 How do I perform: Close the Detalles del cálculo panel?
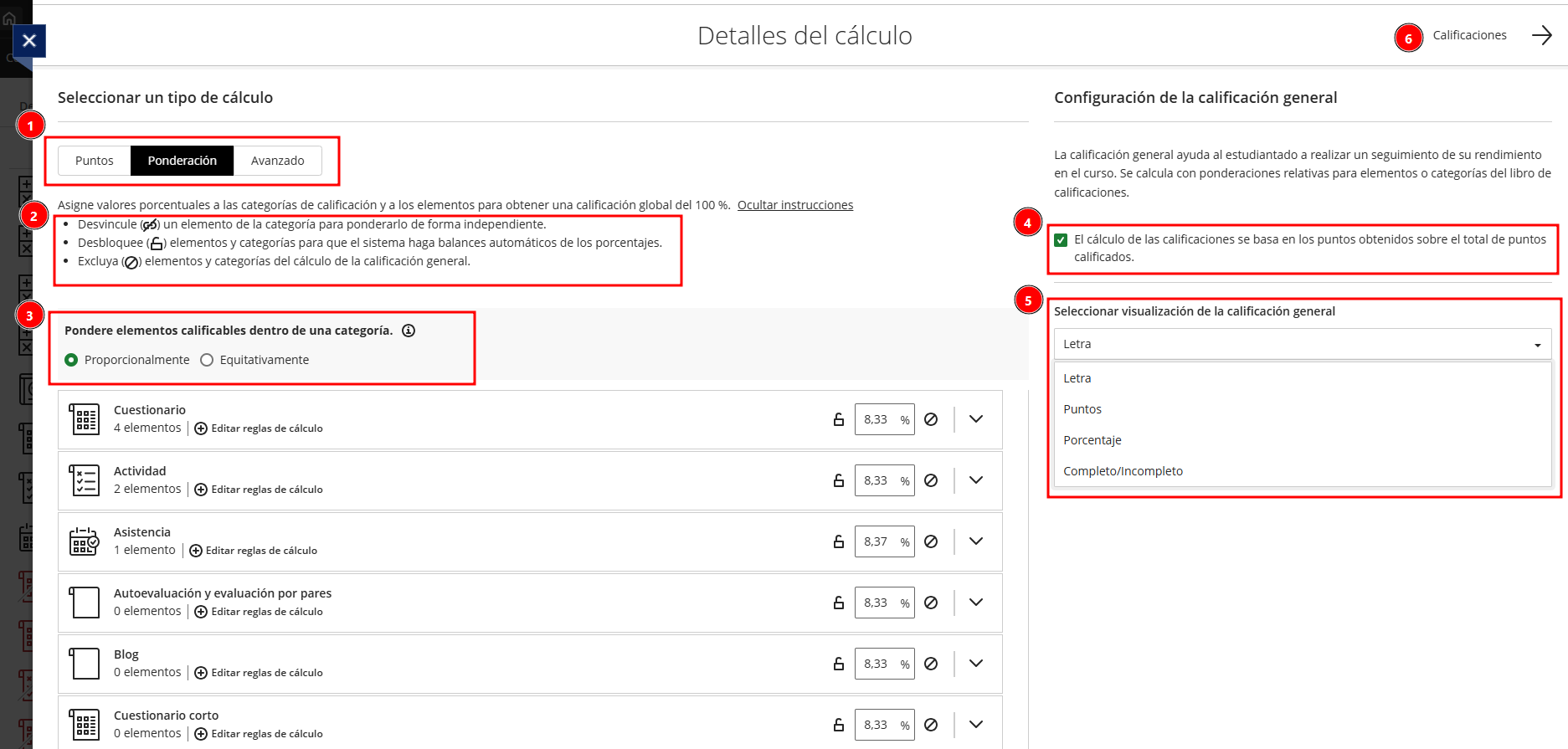pyautogui.click(x=29, y=40)
